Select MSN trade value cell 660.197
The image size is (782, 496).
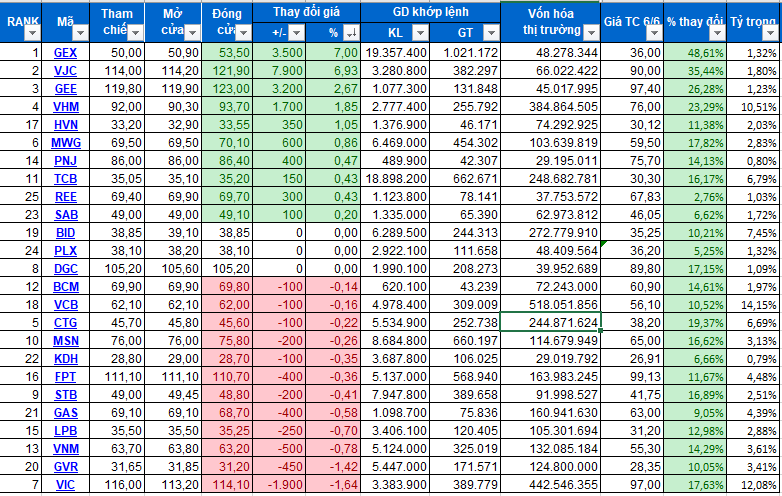[x=464, y=341]
